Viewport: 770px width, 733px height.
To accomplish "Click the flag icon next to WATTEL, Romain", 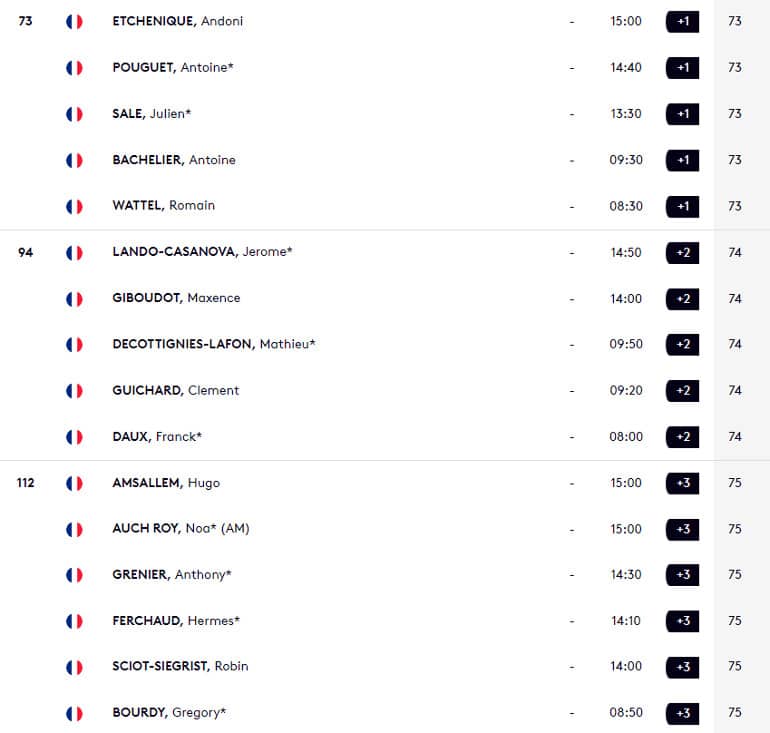I will 74,207.
